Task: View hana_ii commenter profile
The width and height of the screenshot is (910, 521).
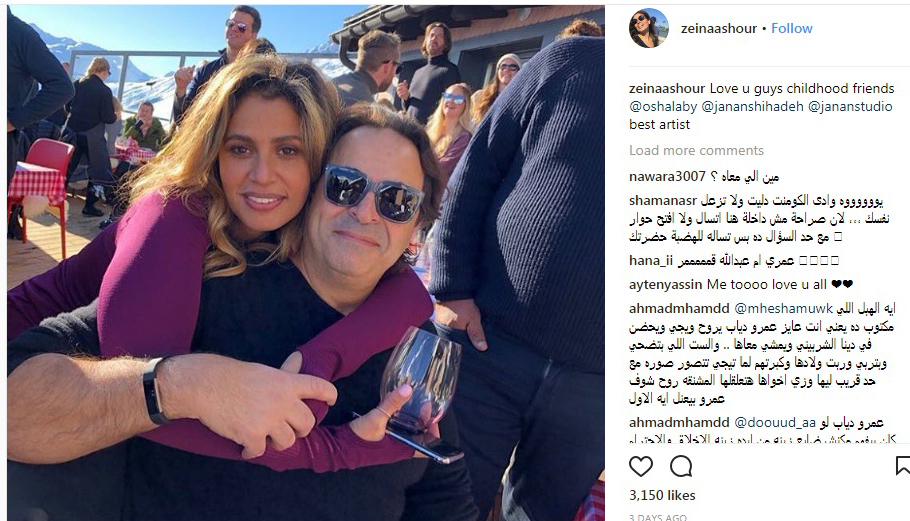Action: pos(651,260)
